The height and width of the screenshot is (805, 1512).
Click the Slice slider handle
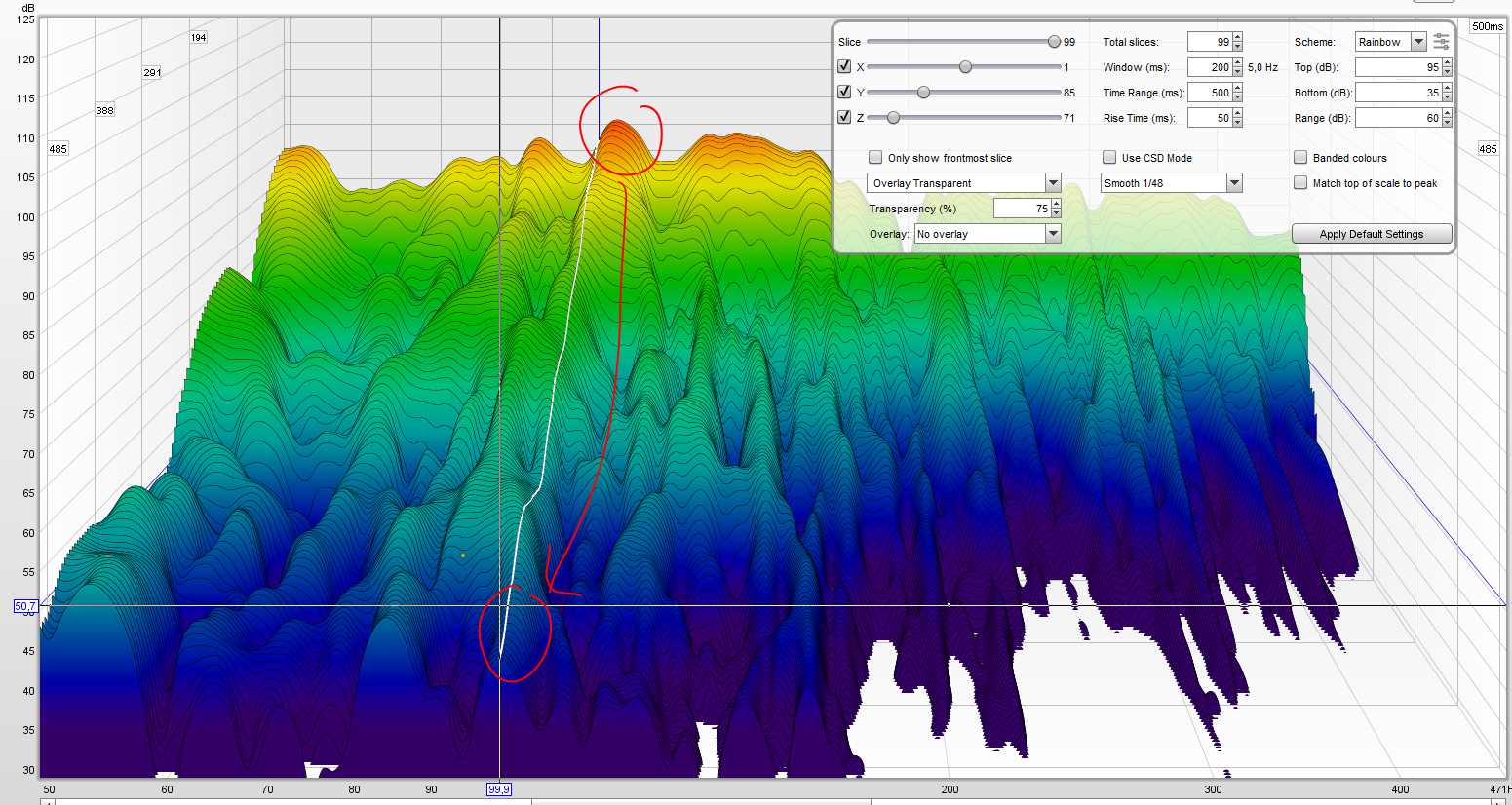click(1054, 42)
